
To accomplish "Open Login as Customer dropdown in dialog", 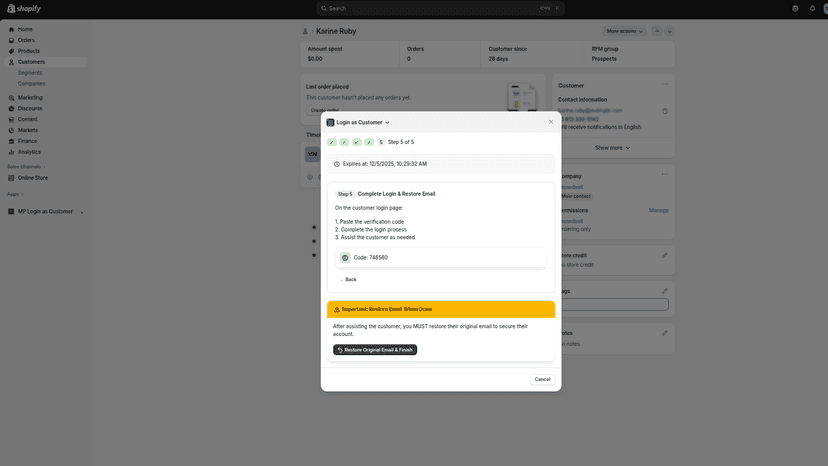I will click(363, 123).
